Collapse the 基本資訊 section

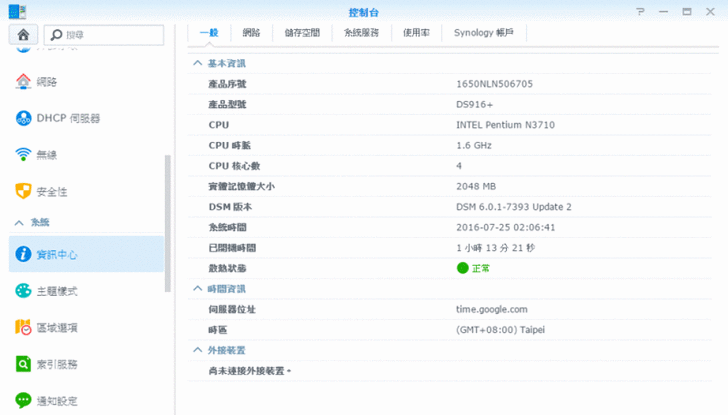pyautogui.click(x=197, y=62)
